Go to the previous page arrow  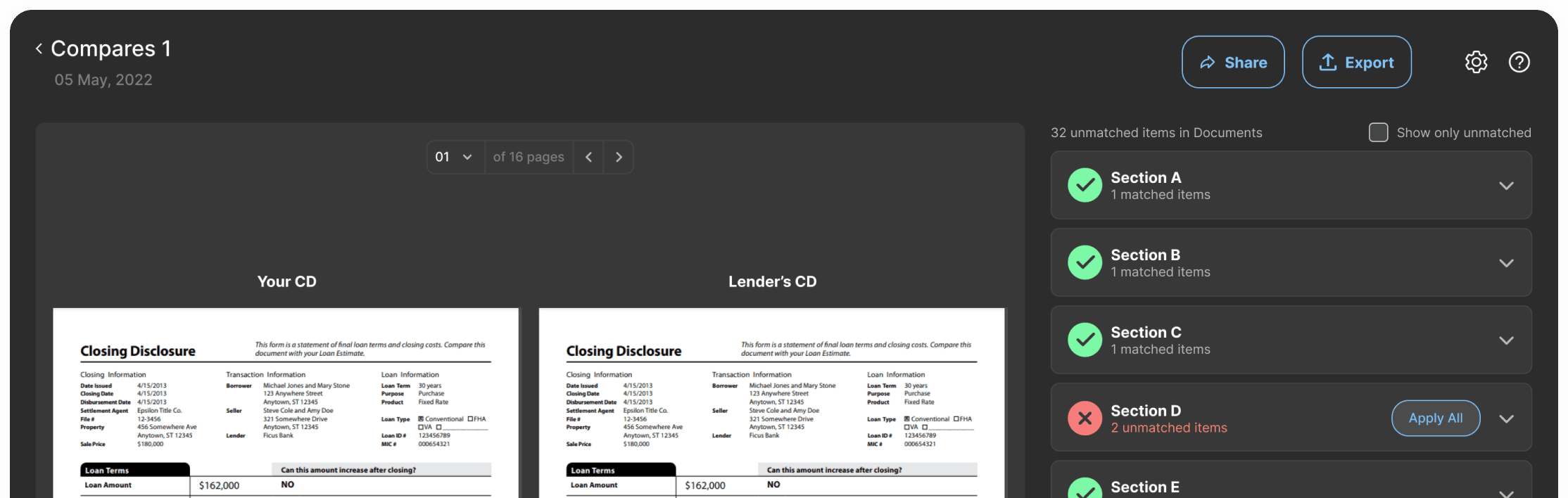(x=588, y=157)
